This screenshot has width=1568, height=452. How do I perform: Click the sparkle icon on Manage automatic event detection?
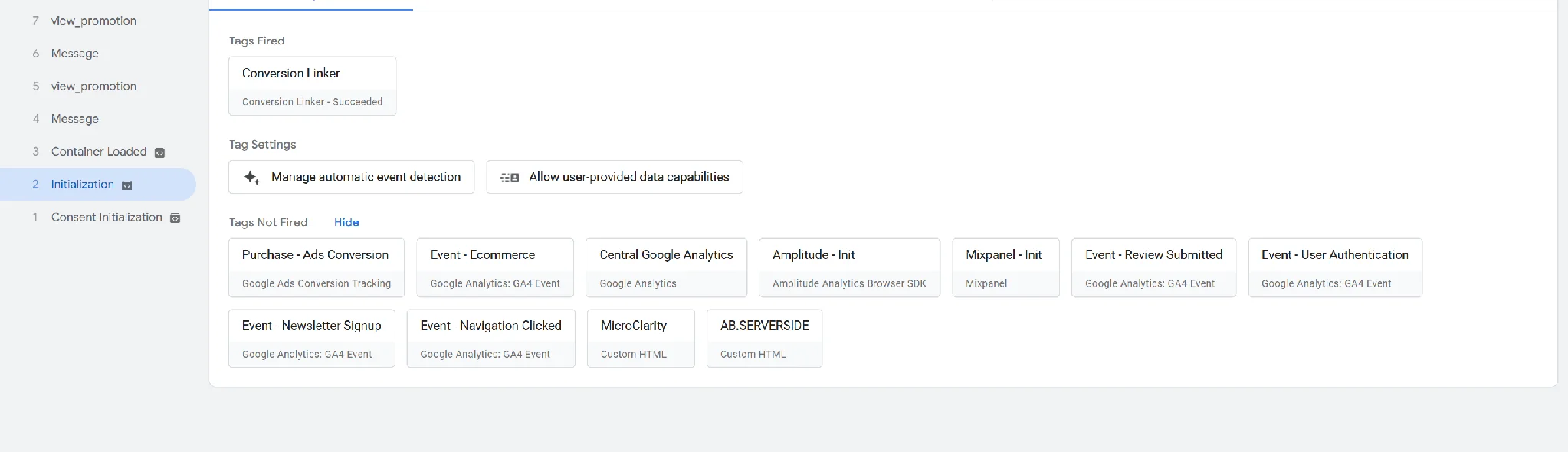[251, 177]
